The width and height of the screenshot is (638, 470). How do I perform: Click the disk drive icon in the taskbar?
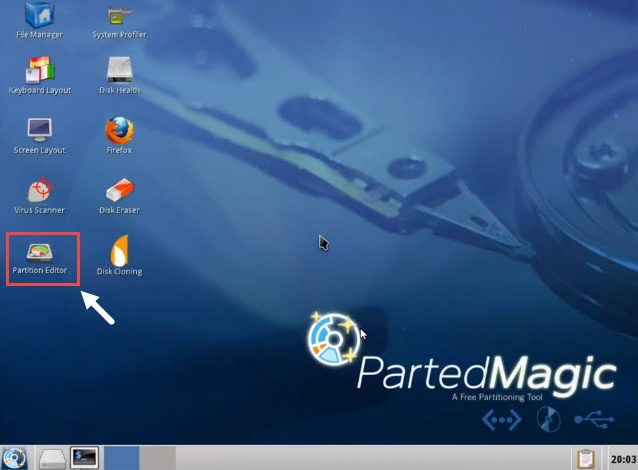[52, 458]
